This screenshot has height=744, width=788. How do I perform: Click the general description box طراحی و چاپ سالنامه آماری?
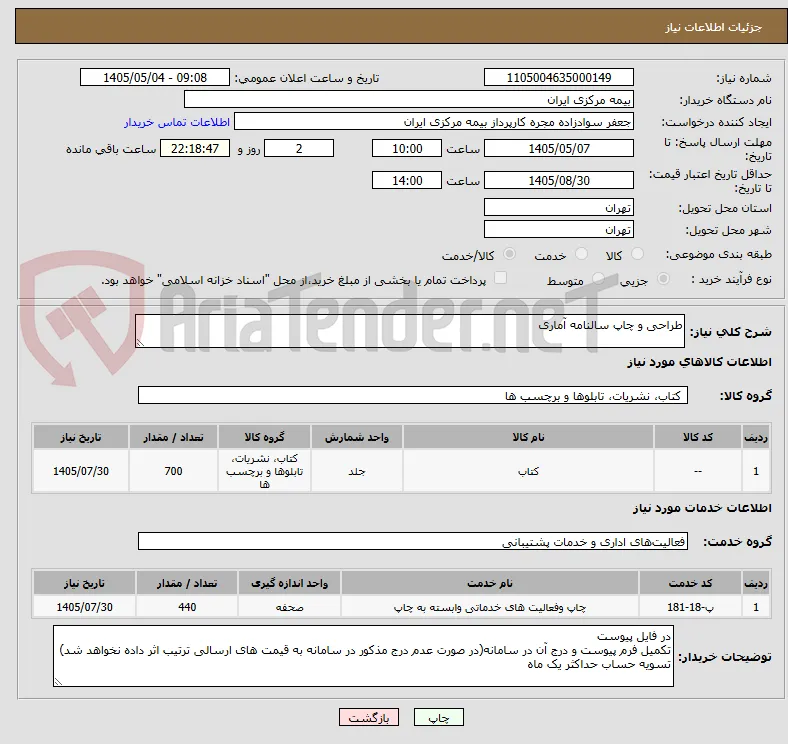coord(410,331)
